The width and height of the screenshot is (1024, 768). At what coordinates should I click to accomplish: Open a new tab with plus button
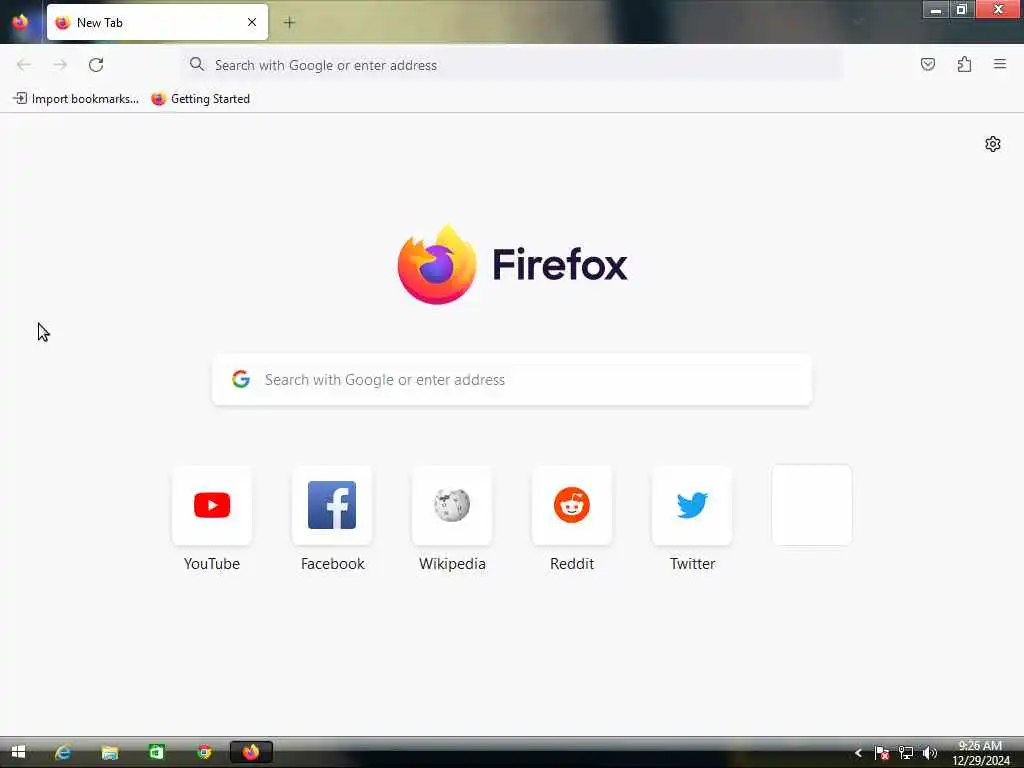(289, 23)
